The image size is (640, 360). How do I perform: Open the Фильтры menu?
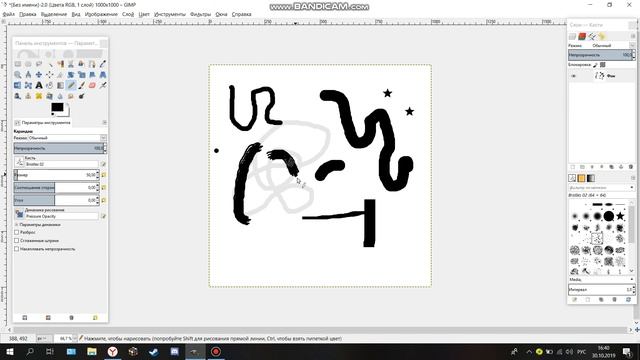coord(200,14)
